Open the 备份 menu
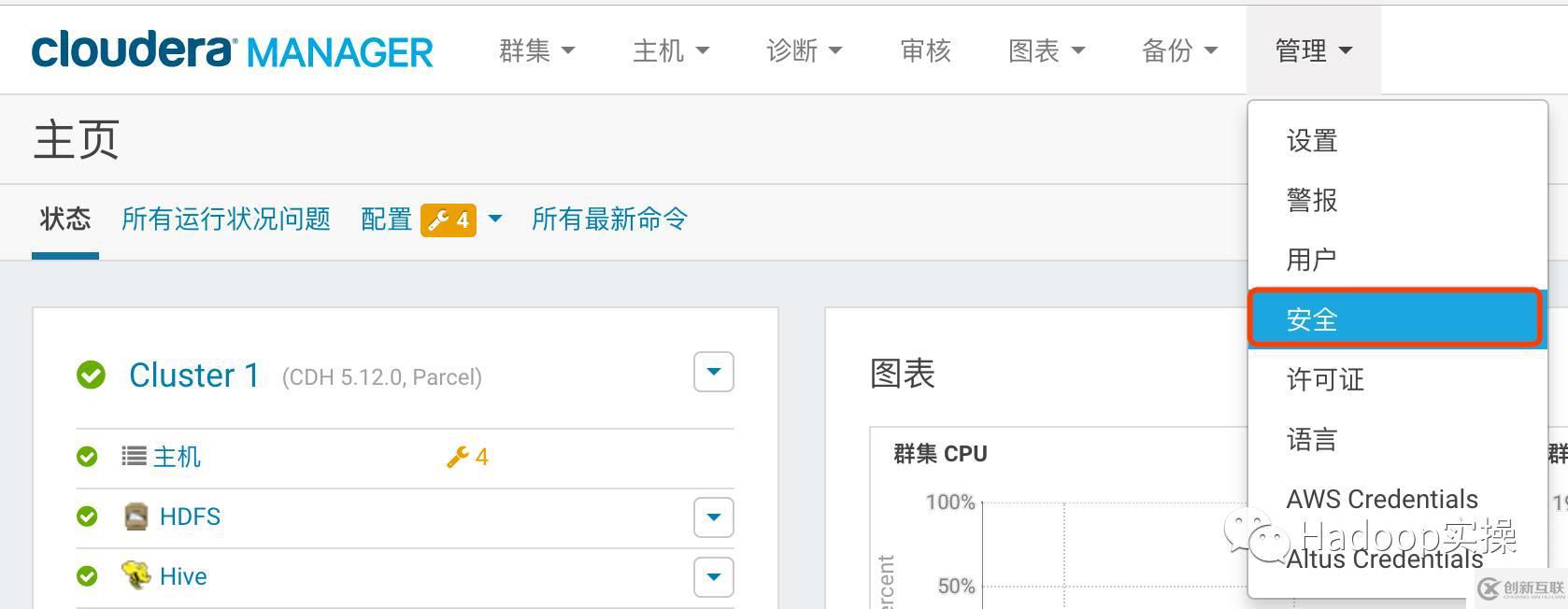Screen dimensions: 1568x609 tap(1179, 50)
